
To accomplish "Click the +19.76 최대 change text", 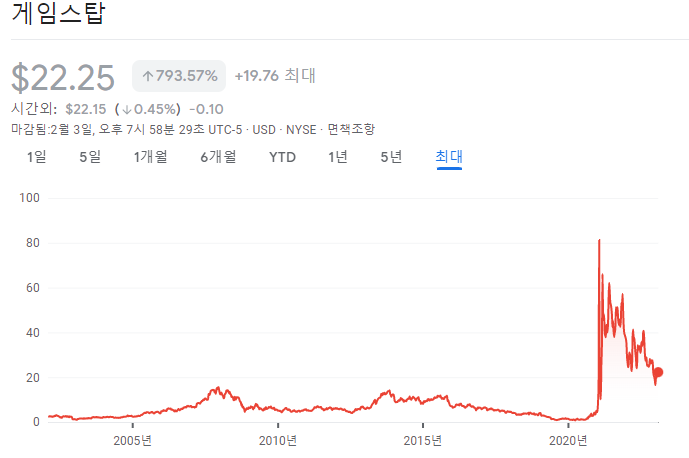I will pyautogui.click(x=275, y=76).
